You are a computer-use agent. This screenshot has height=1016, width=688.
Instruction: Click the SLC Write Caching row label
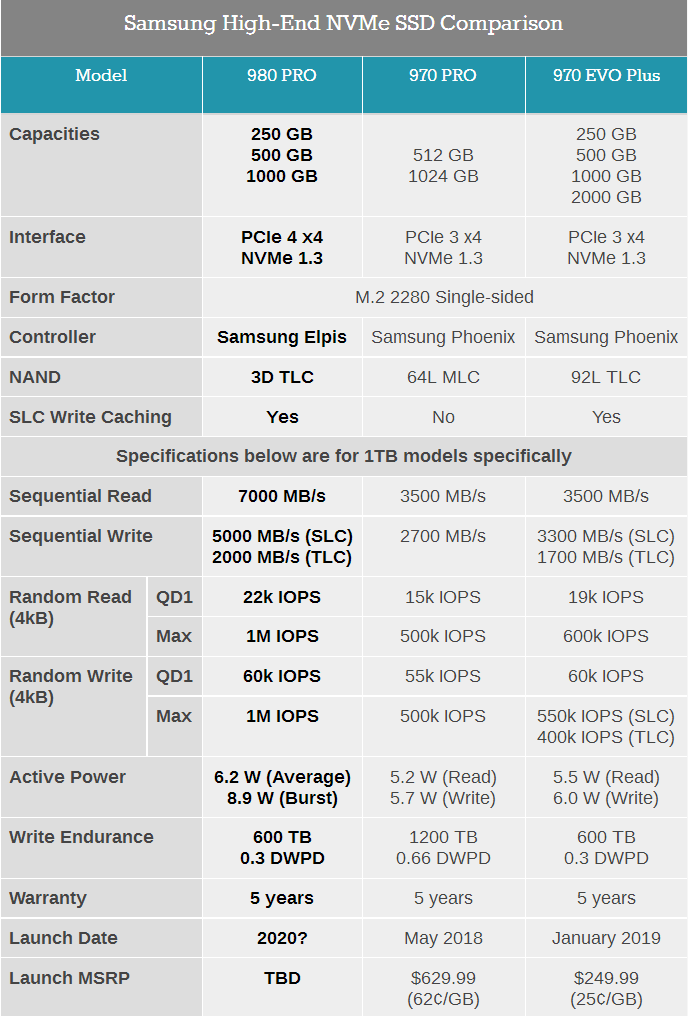(x=91, y=417)
